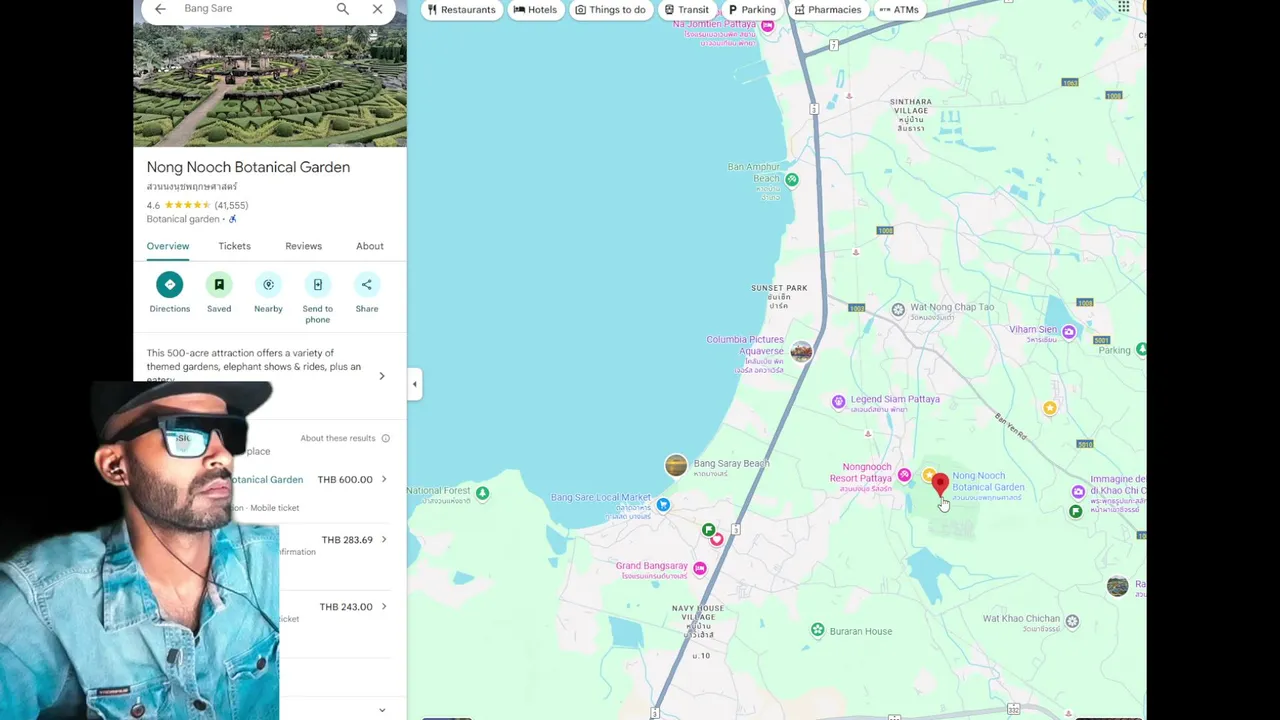Click the Immagine de di Khao Chi marker
This screenshot has width=1280, height=720.
1078,491
